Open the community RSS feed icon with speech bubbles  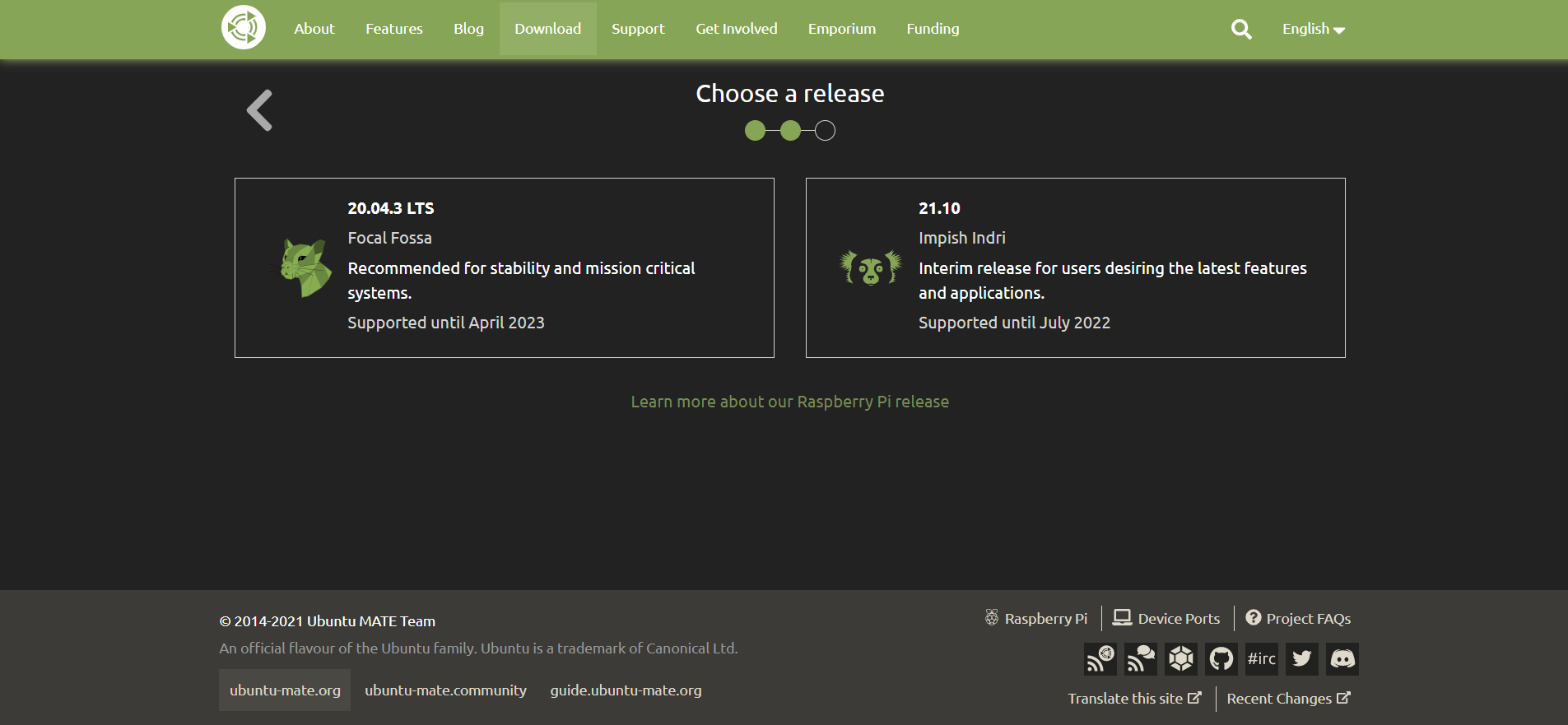pos(1141,659)
